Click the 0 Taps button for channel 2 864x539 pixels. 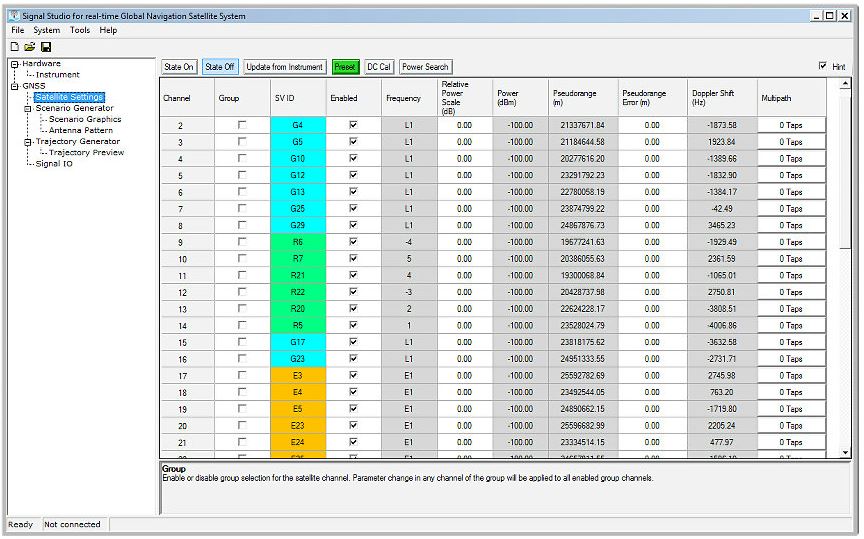pyautogui.click(x=791, y=125)
